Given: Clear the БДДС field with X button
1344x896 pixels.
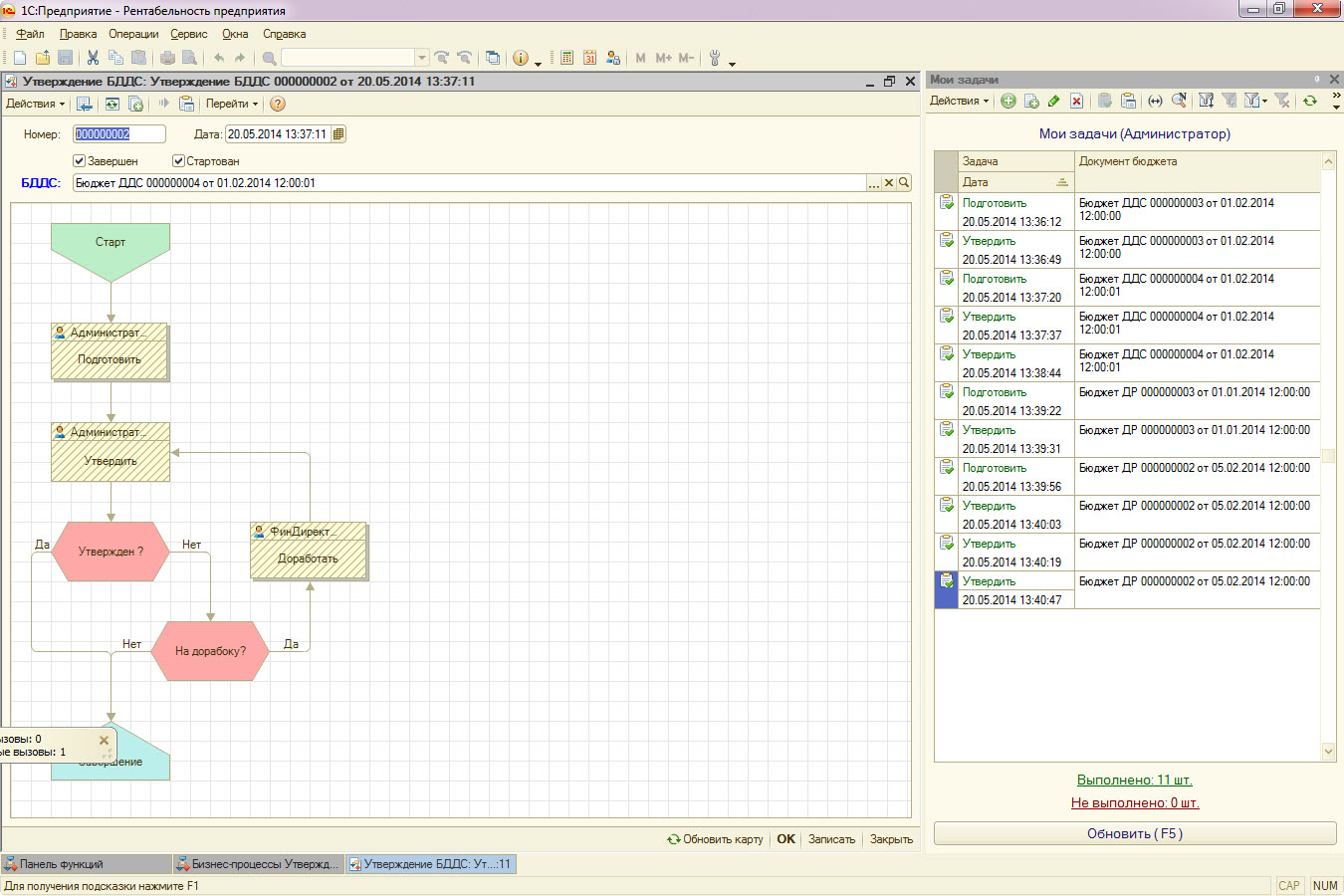Looking at the screenshot, I should 889,183.
